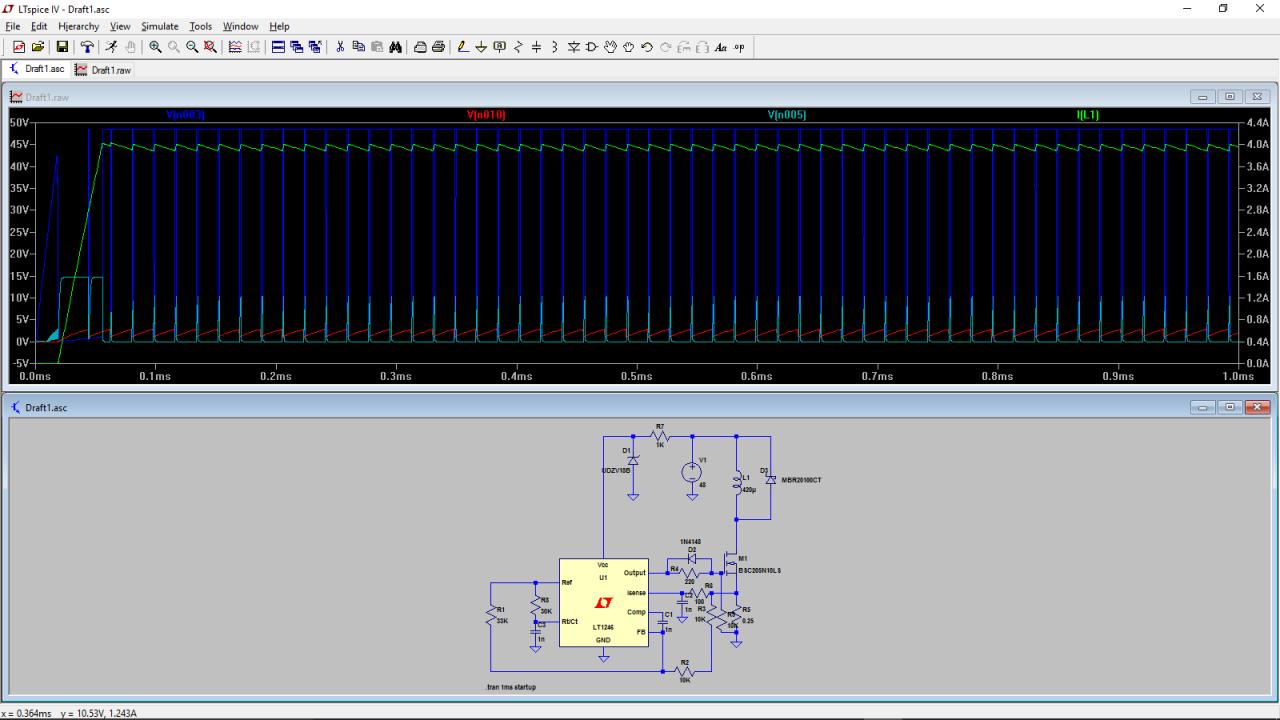
Task: Select the Resistor component tool
Action: pyautogui.click(x=518, y=47)
